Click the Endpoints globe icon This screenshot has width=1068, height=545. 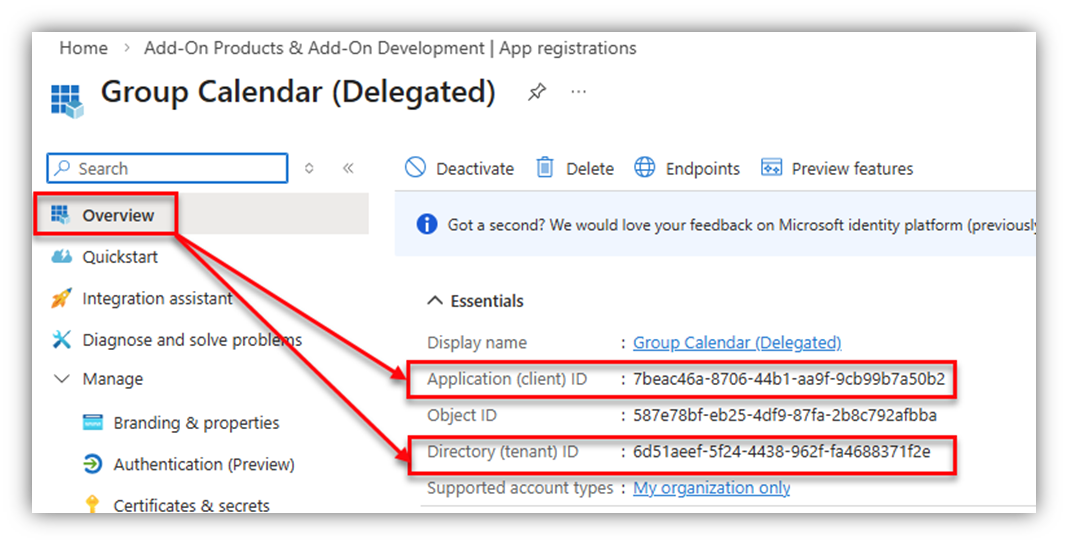point(644,168)
